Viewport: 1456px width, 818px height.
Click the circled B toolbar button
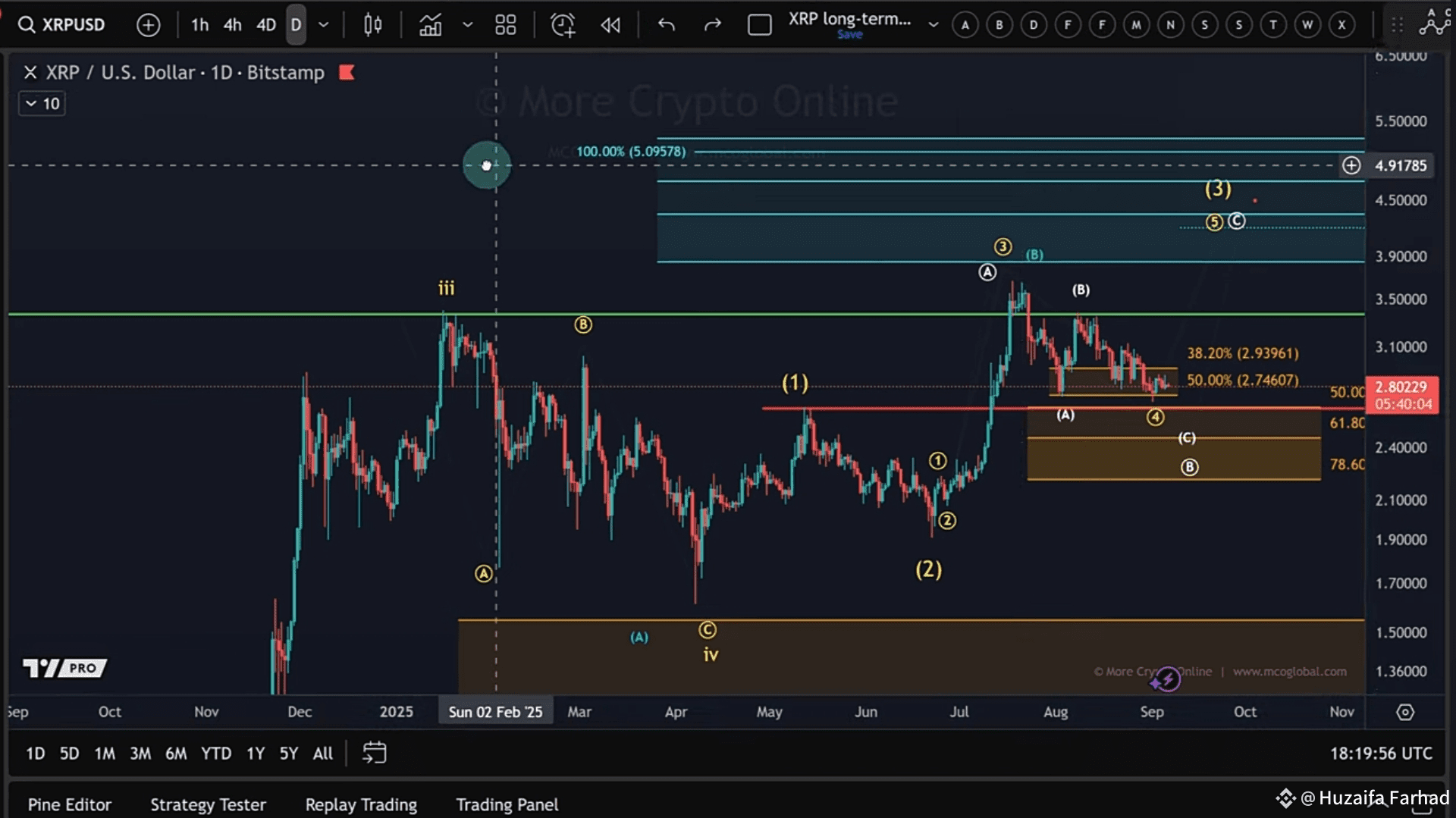[x=999, y=25]
